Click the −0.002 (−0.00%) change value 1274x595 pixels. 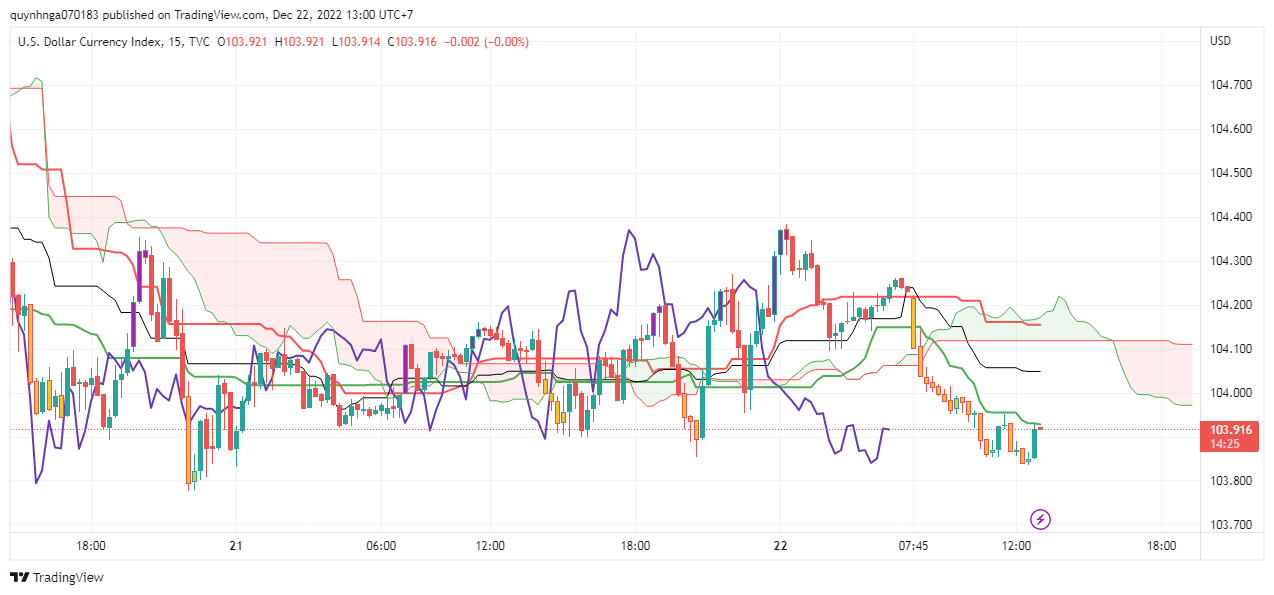[x=487, y=41]
